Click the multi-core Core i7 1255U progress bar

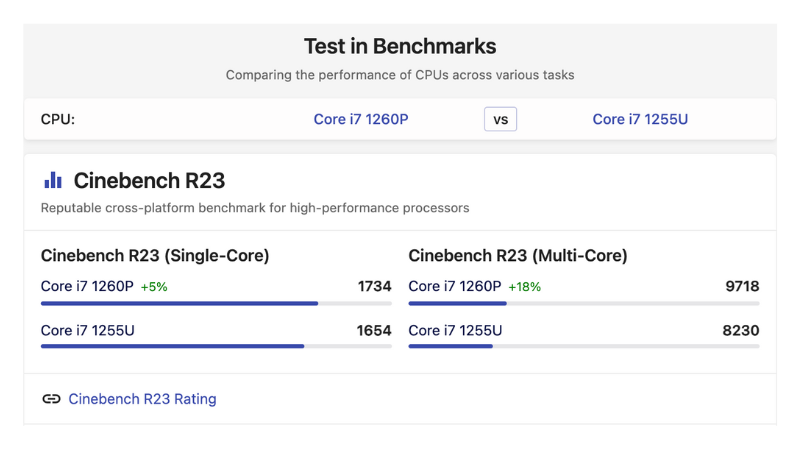(x=584, y=347)
